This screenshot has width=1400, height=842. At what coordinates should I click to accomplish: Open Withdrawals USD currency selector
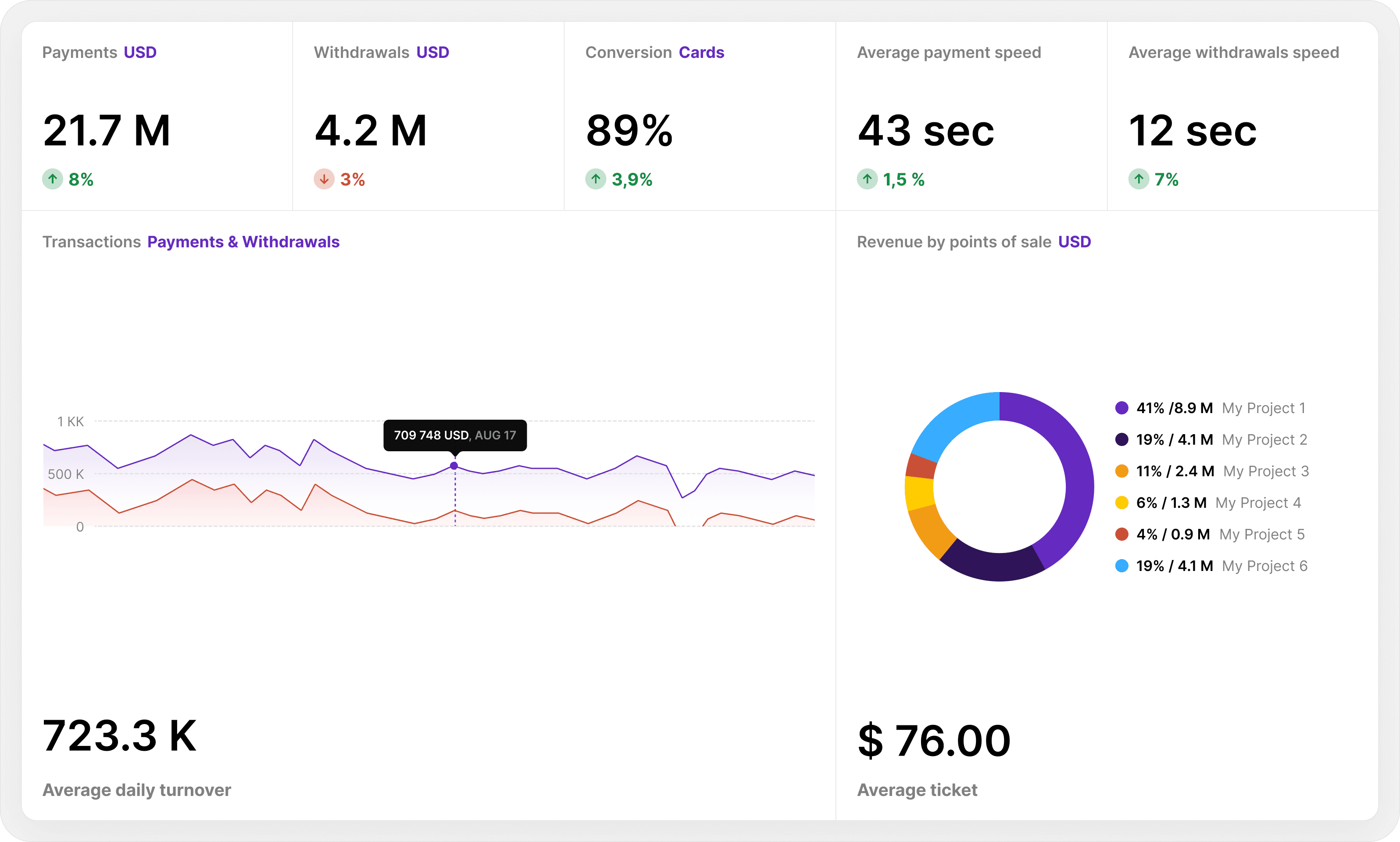[x=432, y=52]
